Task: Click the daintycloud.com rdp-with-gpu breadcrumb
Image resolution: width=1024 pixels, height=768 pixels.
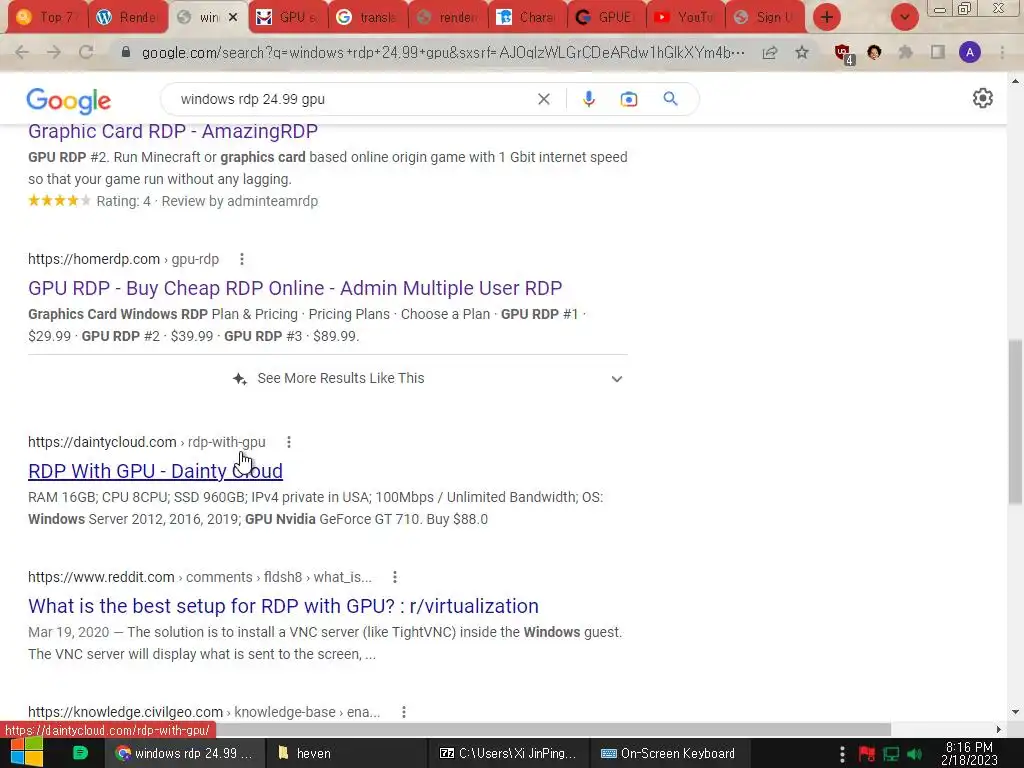Action: tap(147, 442)
